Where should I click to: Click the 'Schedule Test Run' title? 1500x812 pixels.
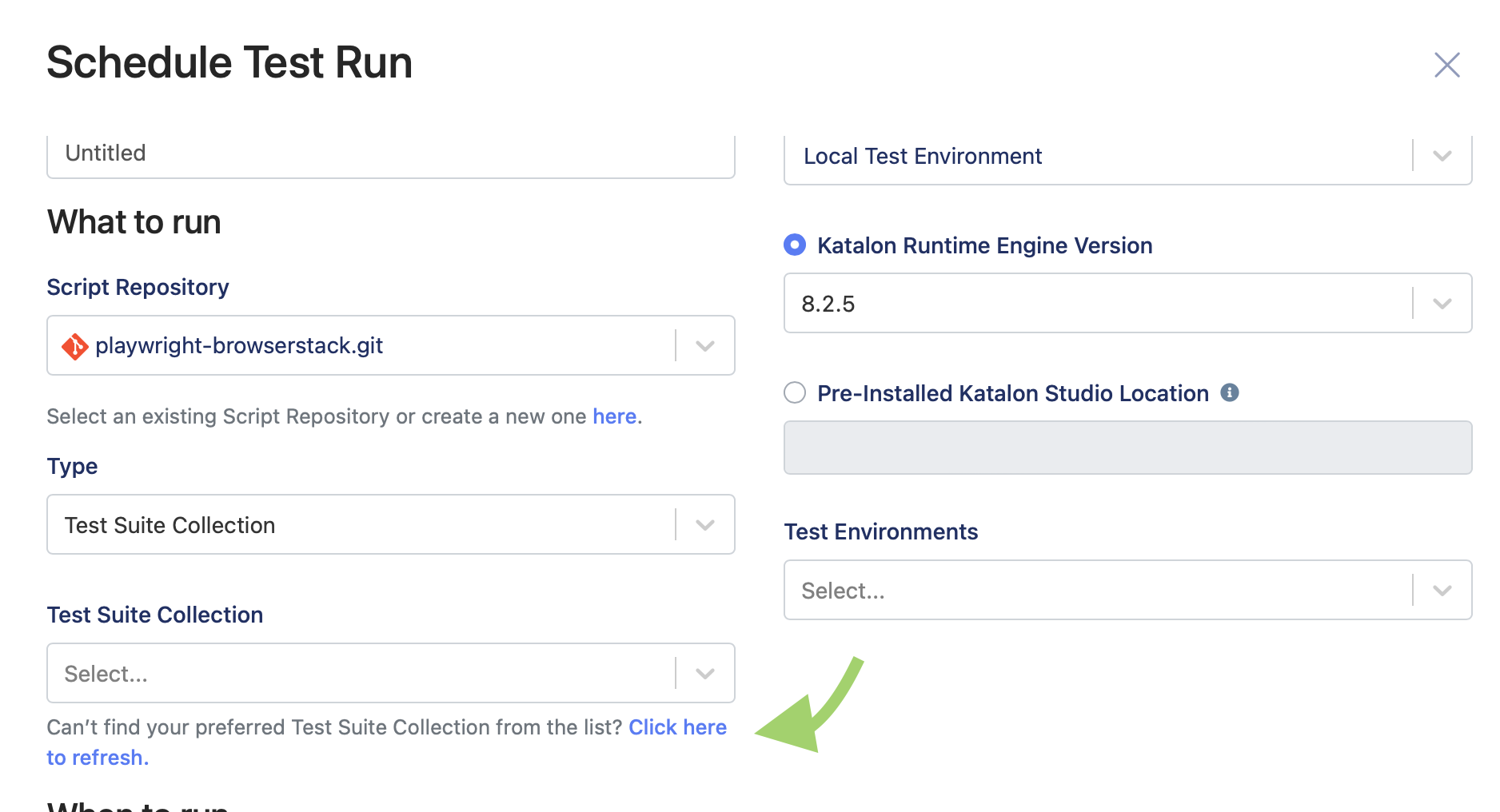coord(229,62)
